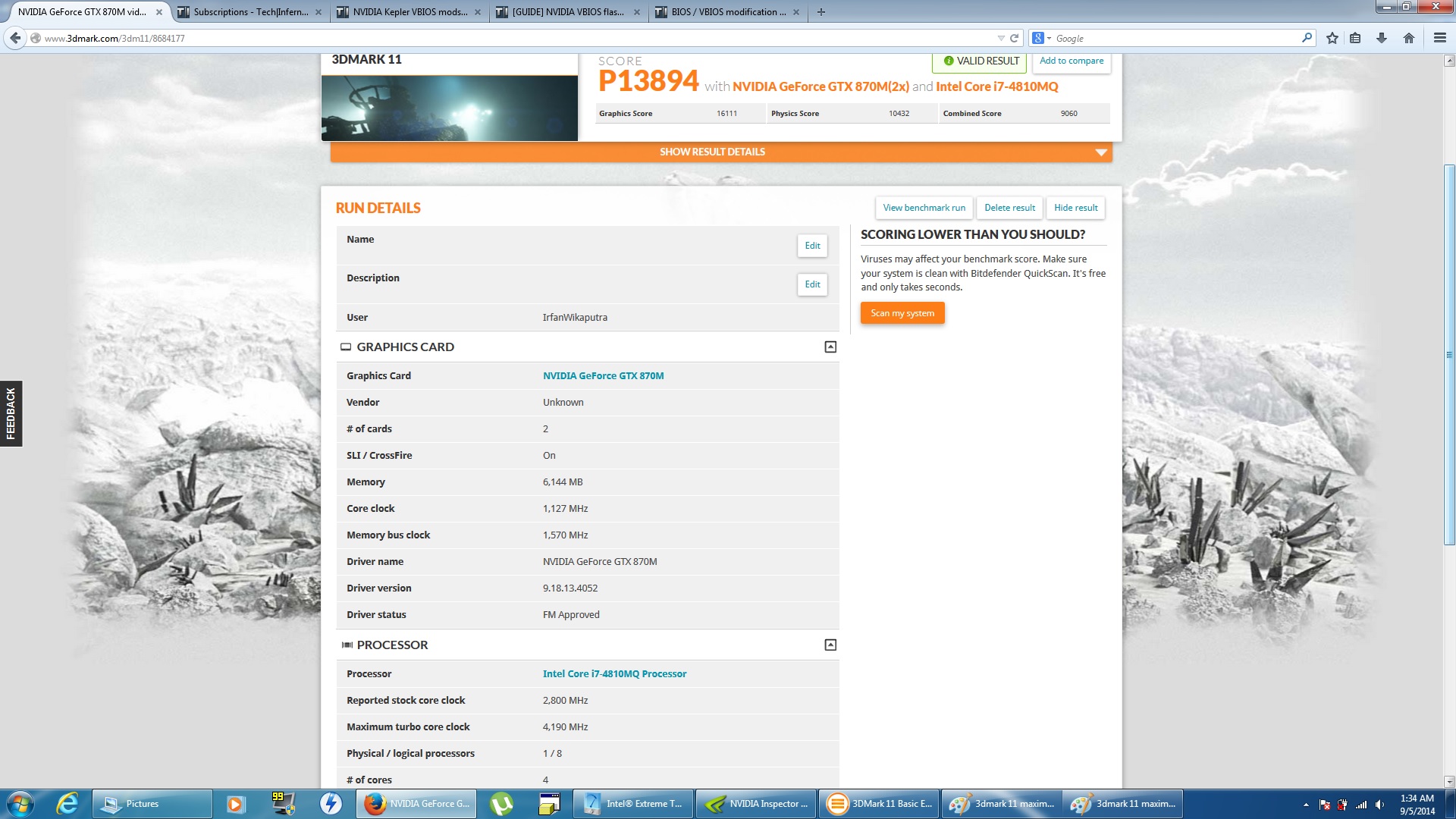This screenshot has width=1456, height=819.
Task: Click the scrollbar down arrow
Action: (1449, 782)
